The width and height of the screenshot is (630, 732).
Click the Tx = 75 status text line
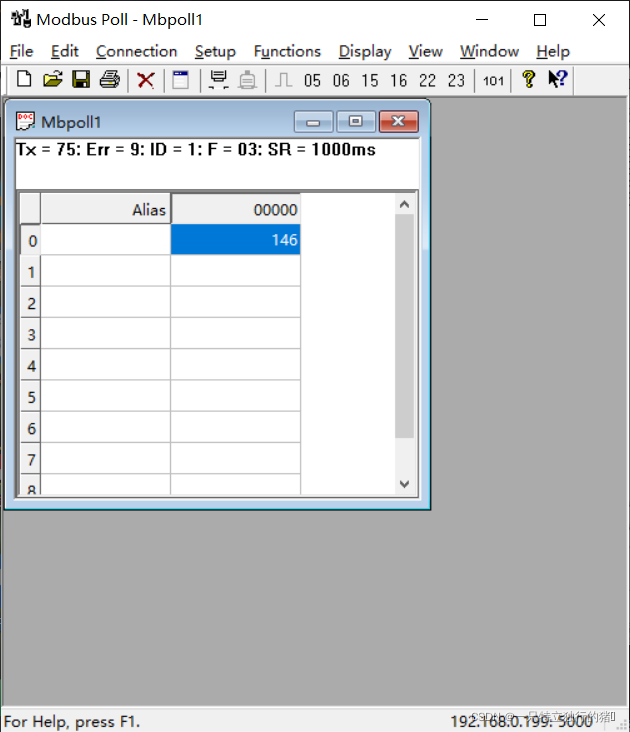click(196, 149)
